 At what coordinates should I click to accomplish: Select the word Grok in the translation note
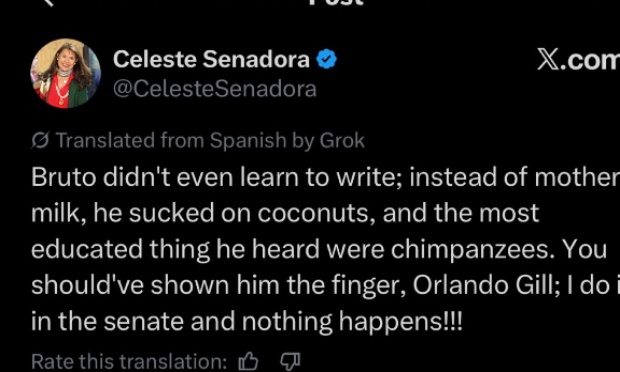pyautogui.click(x=342, y=141)
